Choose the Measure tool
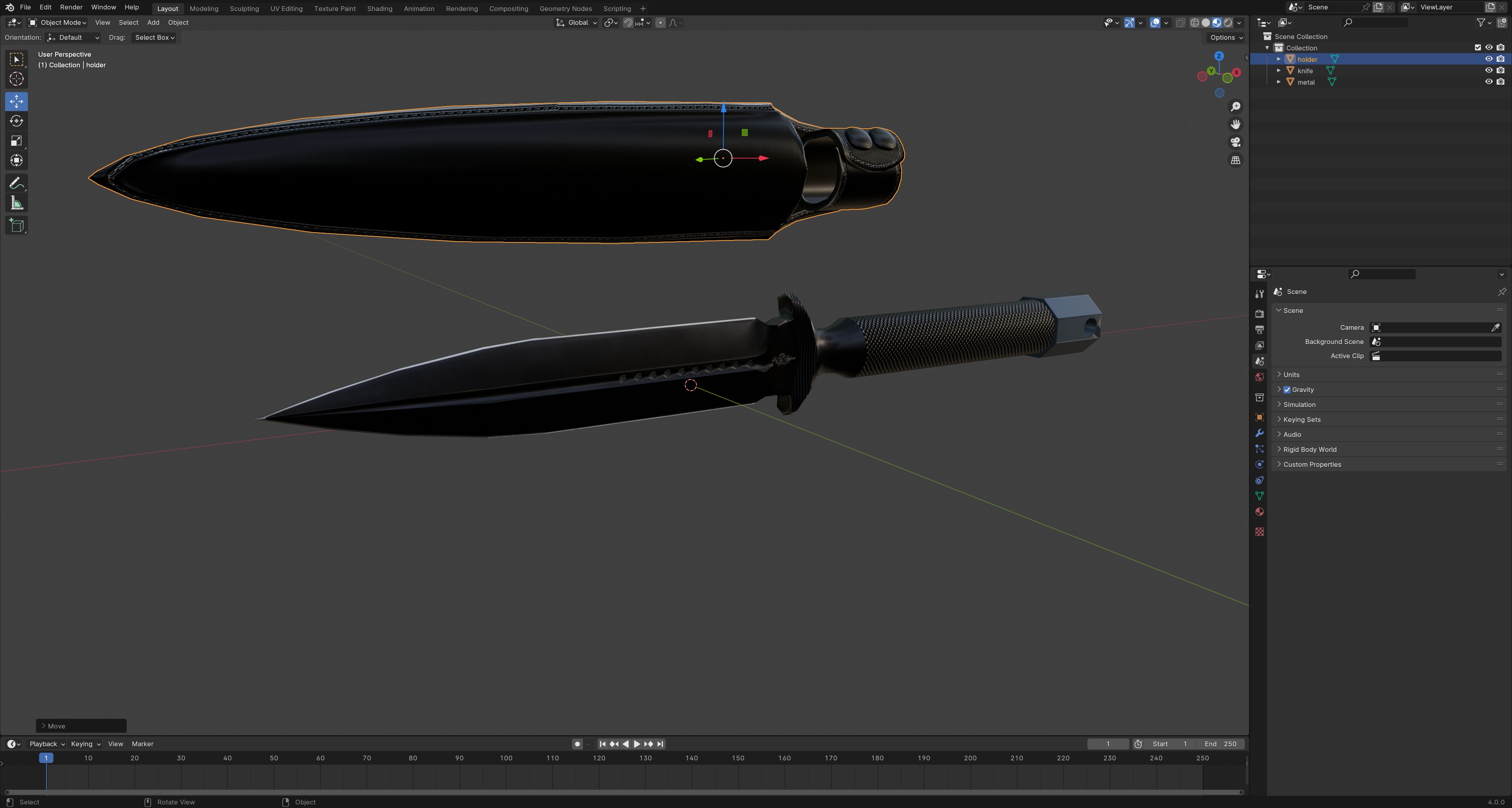 17,203
